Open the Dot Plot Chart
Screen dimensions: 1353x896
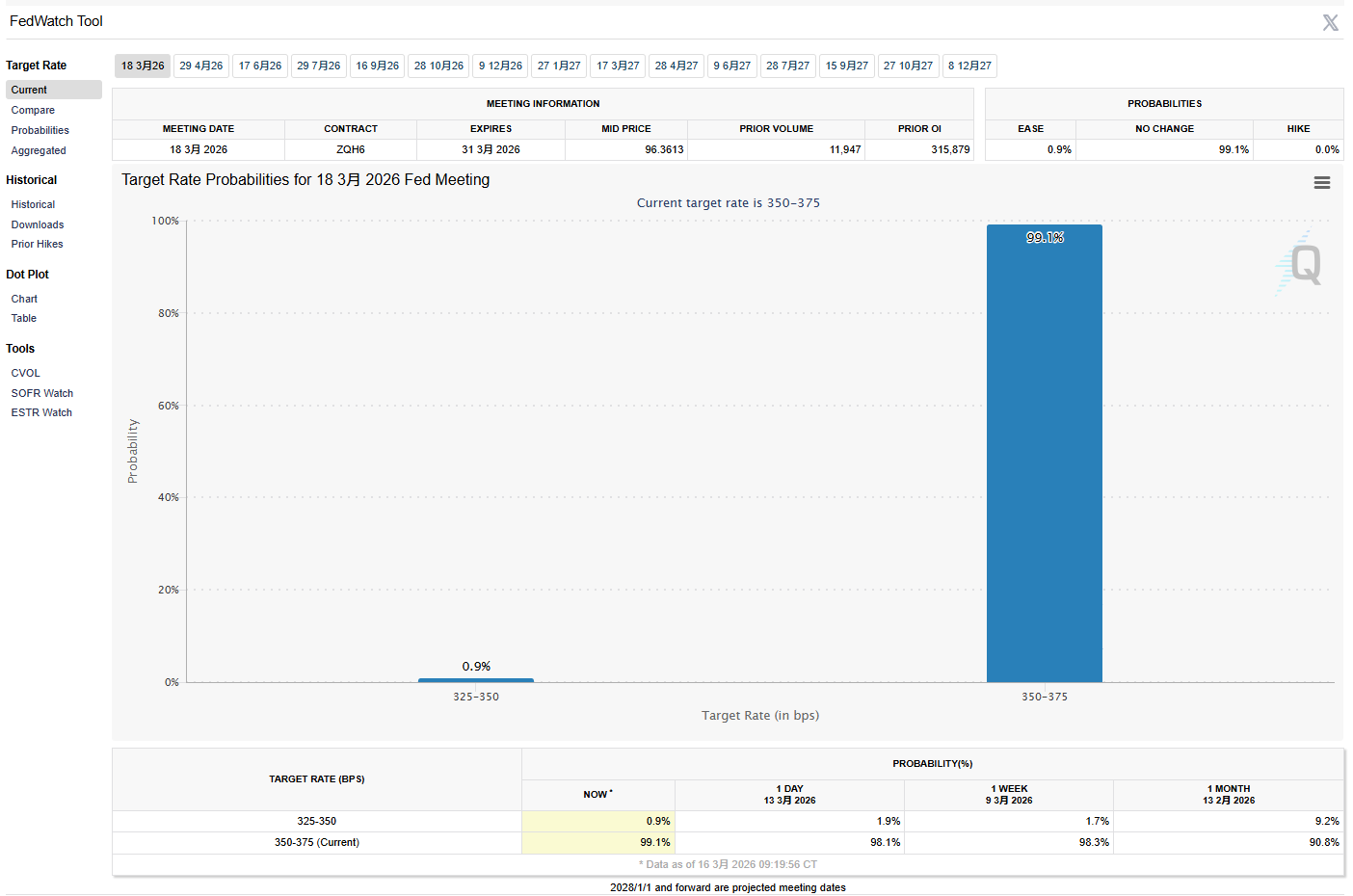[24, 299]
